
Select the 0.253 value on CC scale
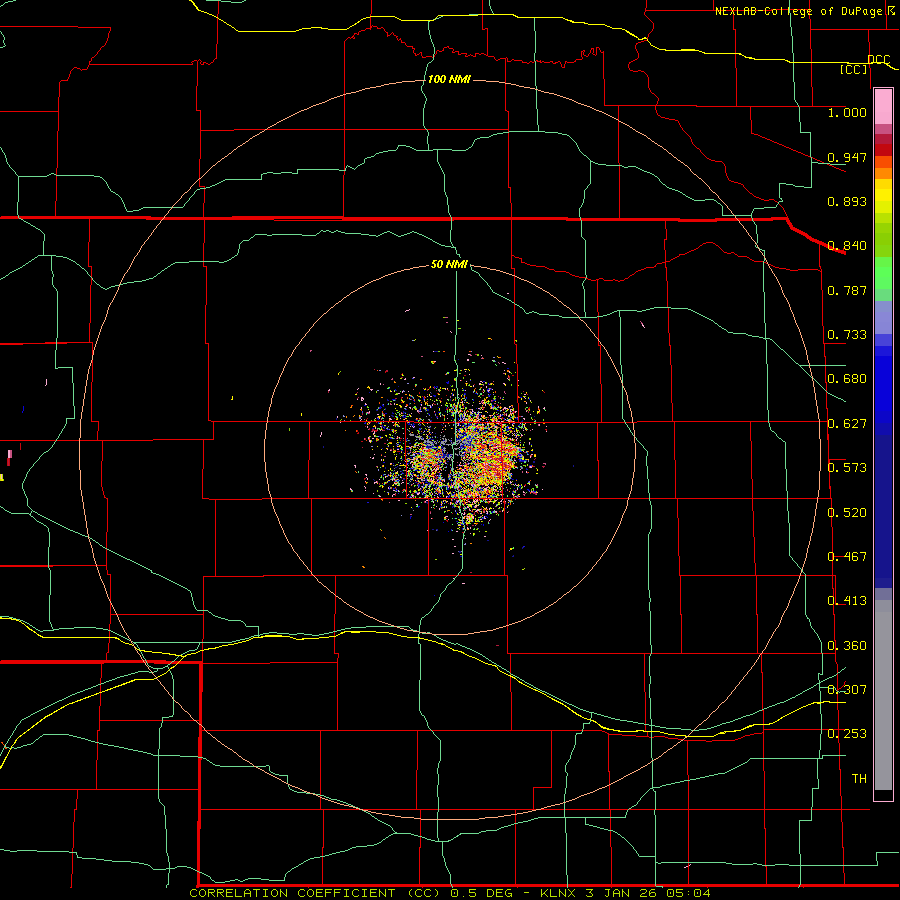tap(847, 734)
